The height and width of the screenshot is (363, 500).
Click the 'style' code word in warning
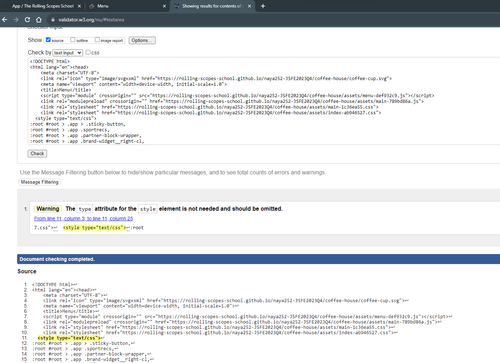click(148, 209)
